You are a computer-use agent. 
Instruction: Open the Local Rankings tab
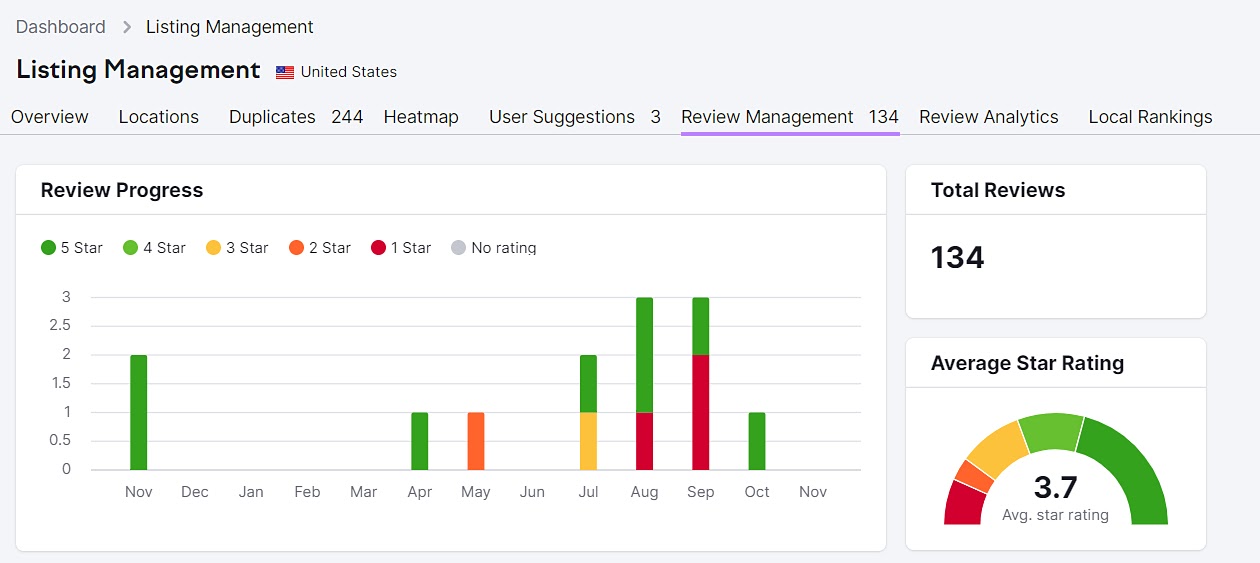[x=1150, y=117]
